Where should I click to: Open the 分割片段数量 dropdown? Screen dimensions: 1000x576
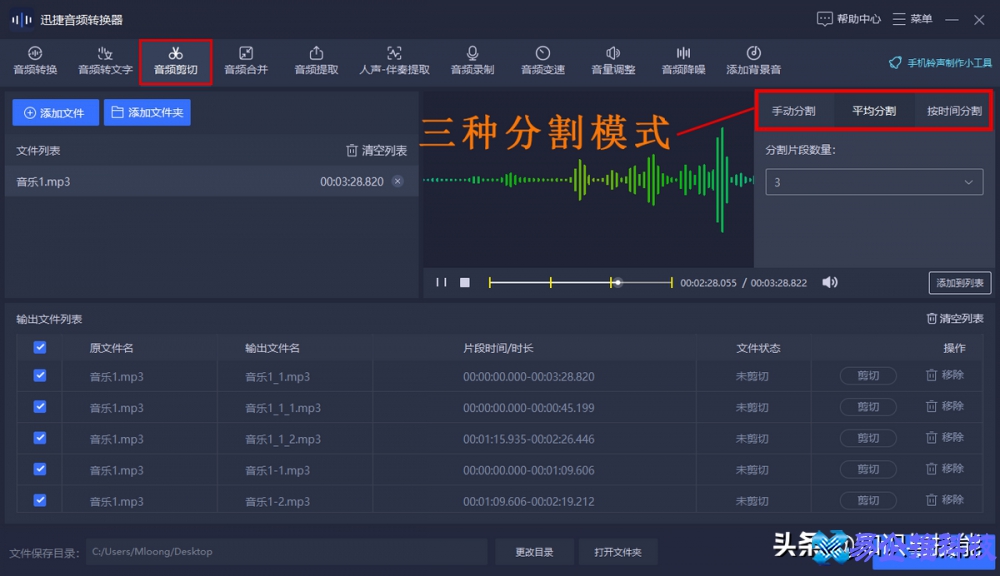(873, 182)
